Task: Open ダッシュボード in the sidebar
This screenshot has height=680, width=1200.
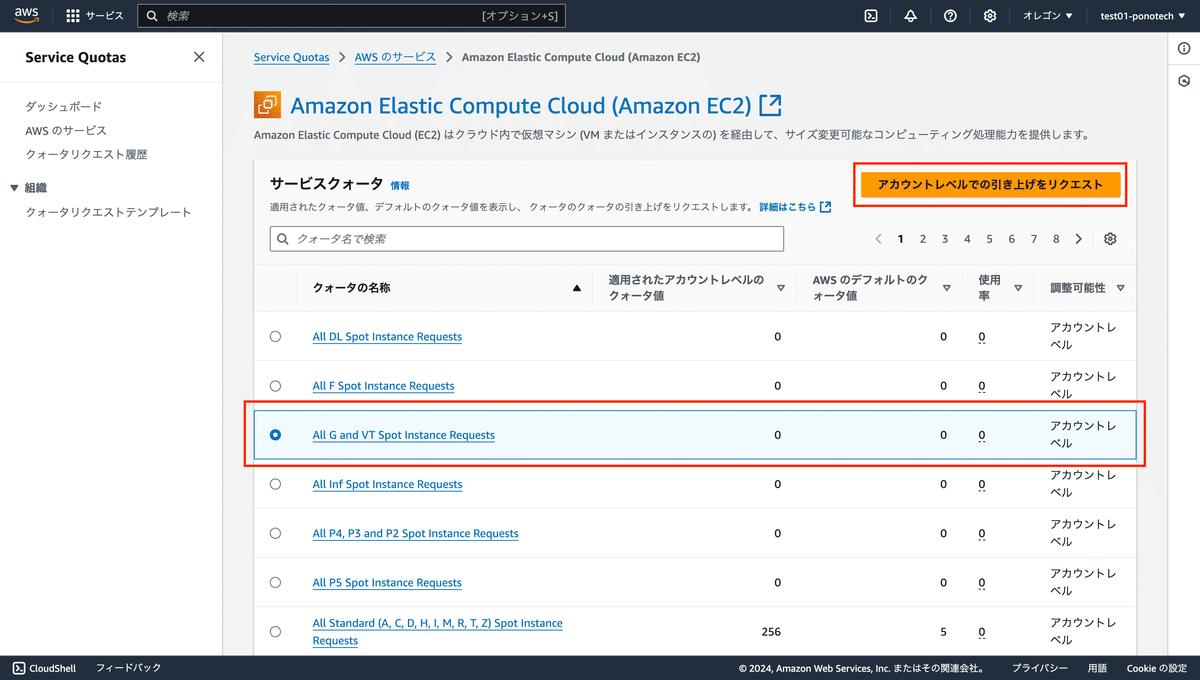Action: [x=64, y=106]
